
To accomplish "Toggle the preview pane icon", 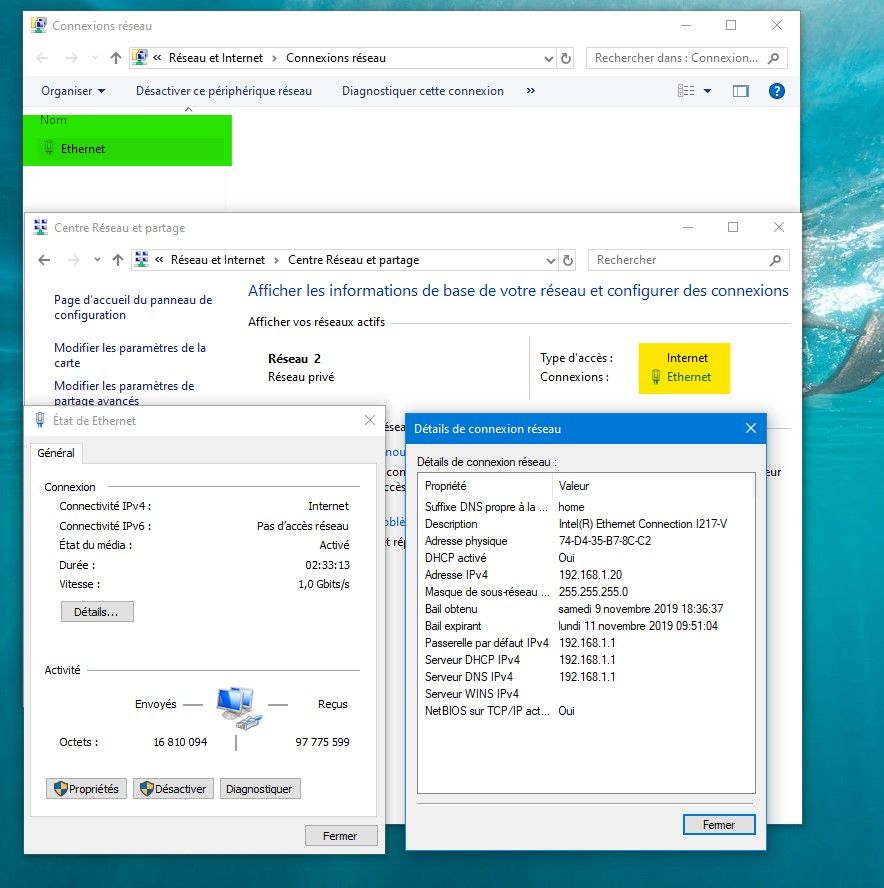I will tap(740, 91).
